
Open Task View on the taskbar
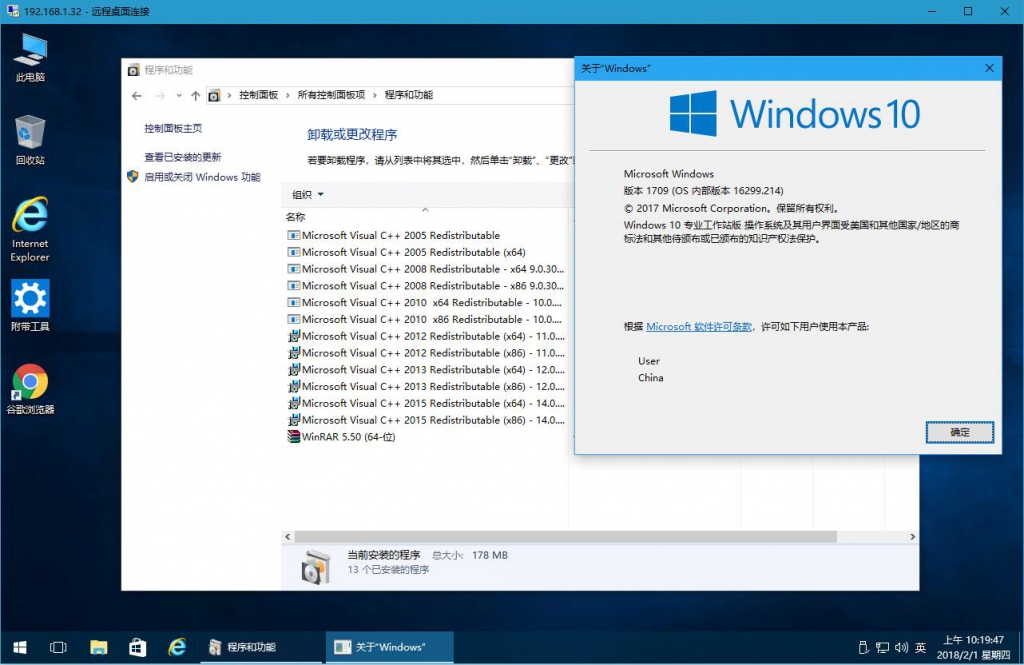point(58,647)
